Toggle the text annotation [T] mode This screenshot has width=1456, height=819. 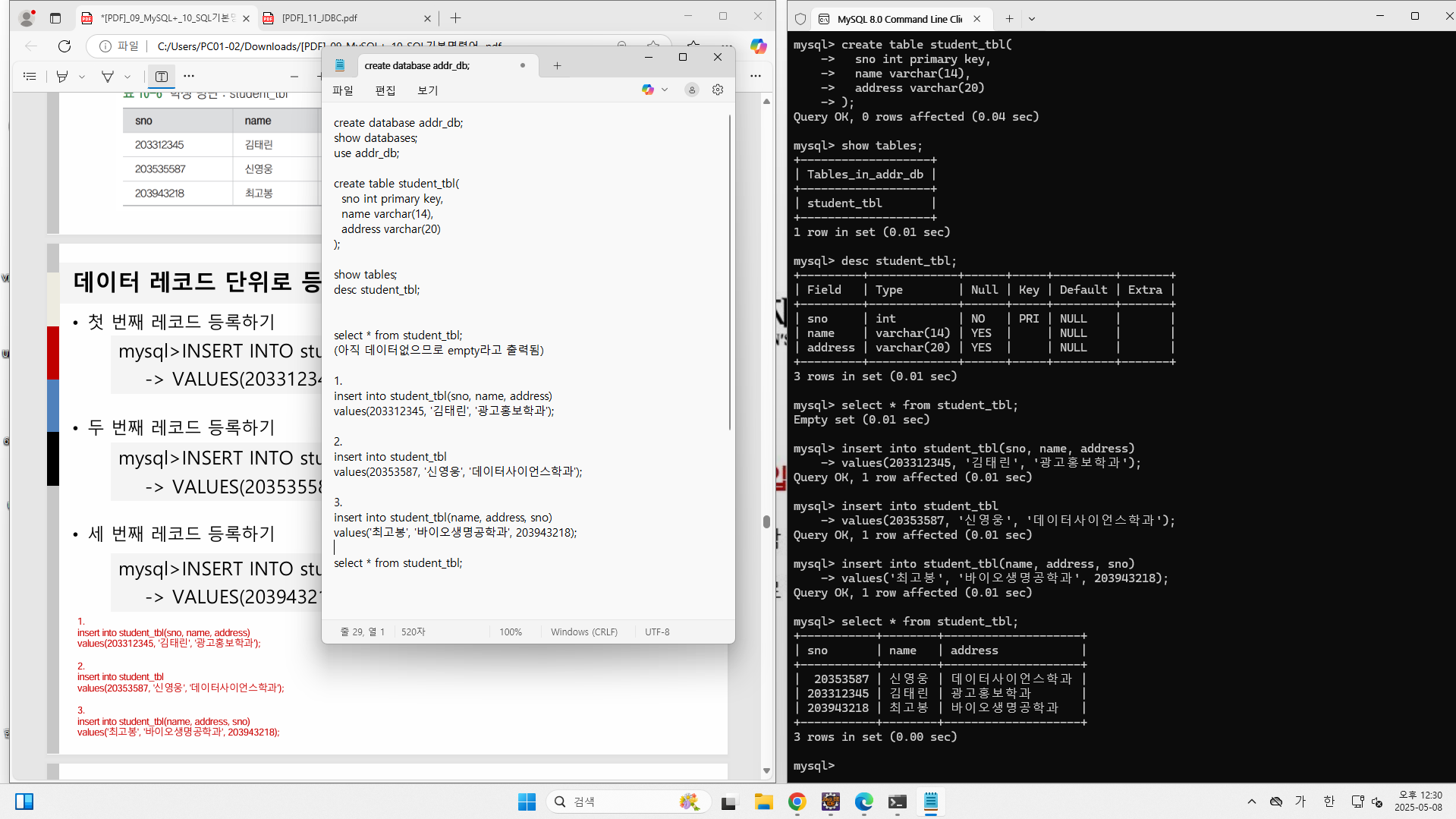click(x=161, y=76)
